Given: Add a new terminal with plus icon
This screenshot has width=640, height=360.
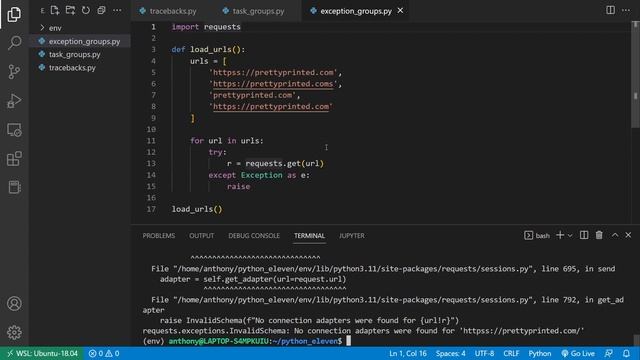Looking at the screenshot, I should pos(560,235).
